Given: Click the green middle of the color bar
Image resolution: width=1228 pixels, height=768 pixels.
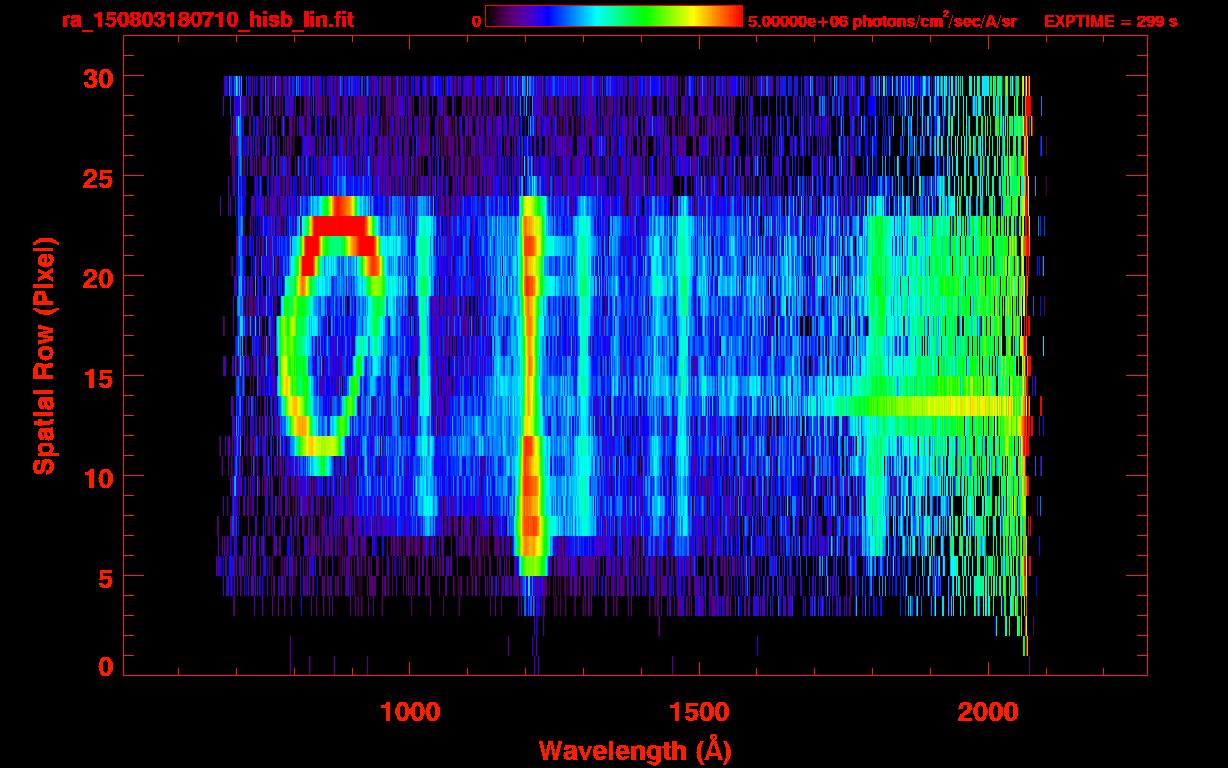Looking at the screenshot, I should click(640, 17).
